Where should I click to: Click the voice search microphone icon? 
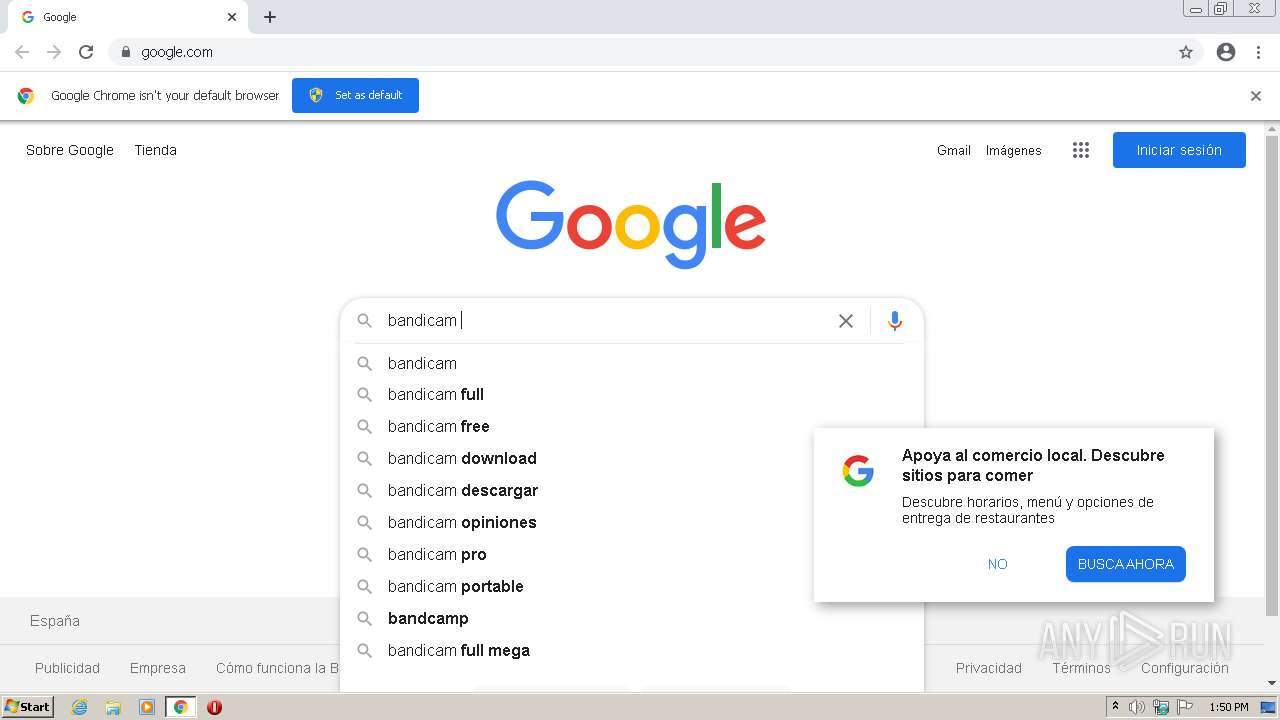(895, 321)
